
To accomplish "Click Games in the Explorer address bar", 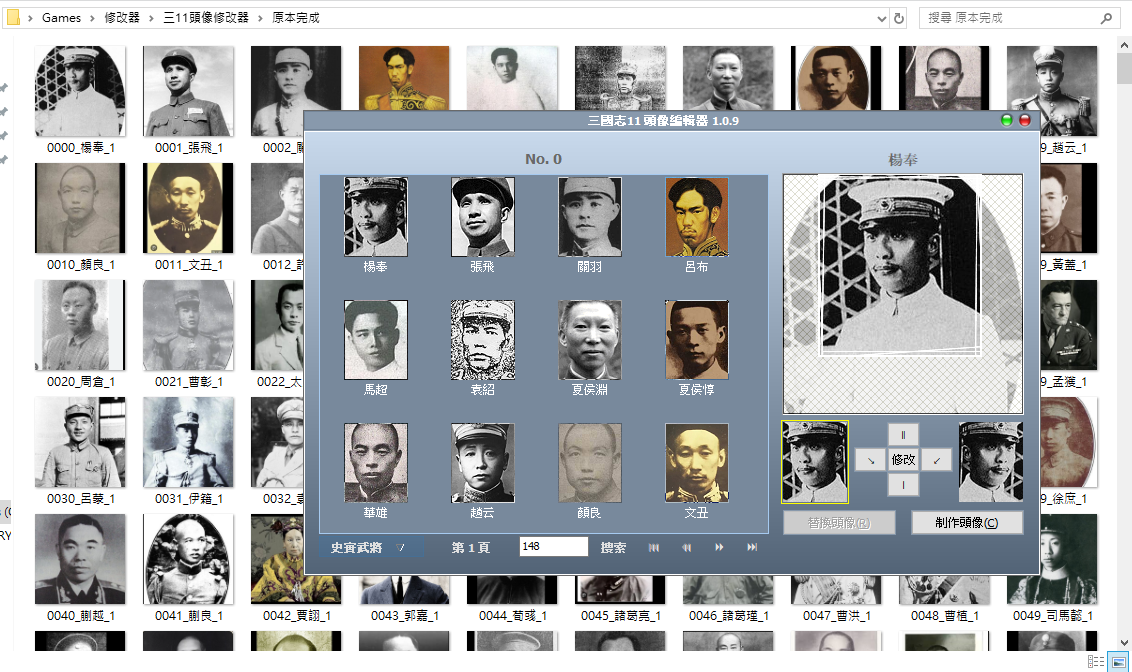I will tap(61, 18).
